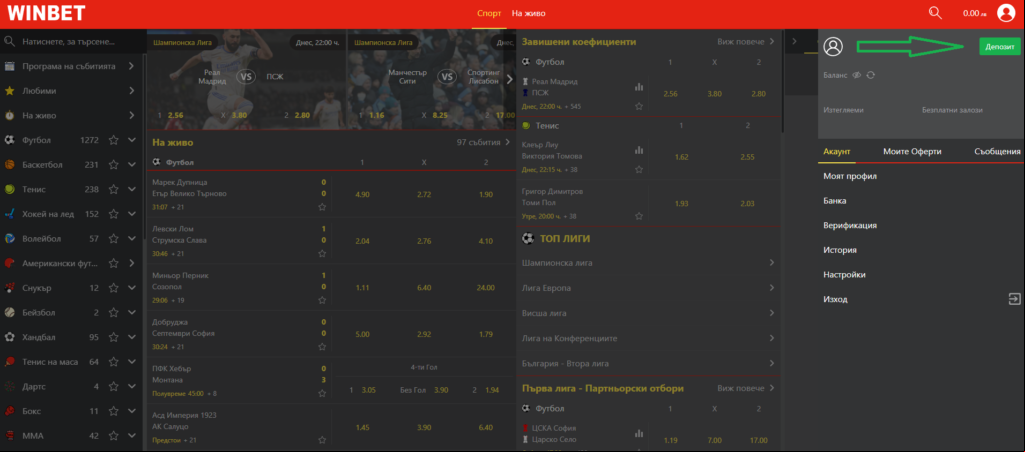
Task: Click the Волейбол ball icon in sidebar
Action: (x=9, y=239)
